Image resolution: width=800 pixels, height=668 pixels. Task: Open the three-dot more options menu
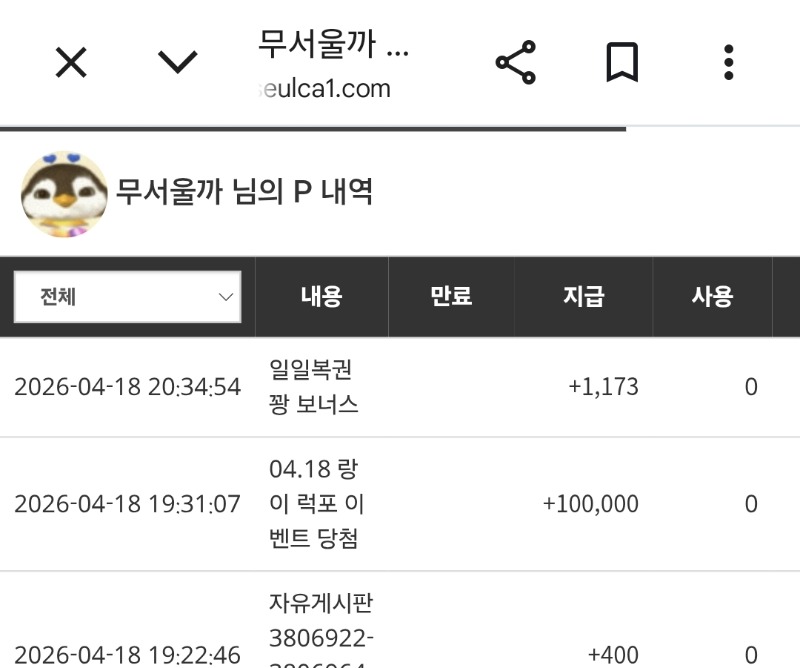pos(729,63)
